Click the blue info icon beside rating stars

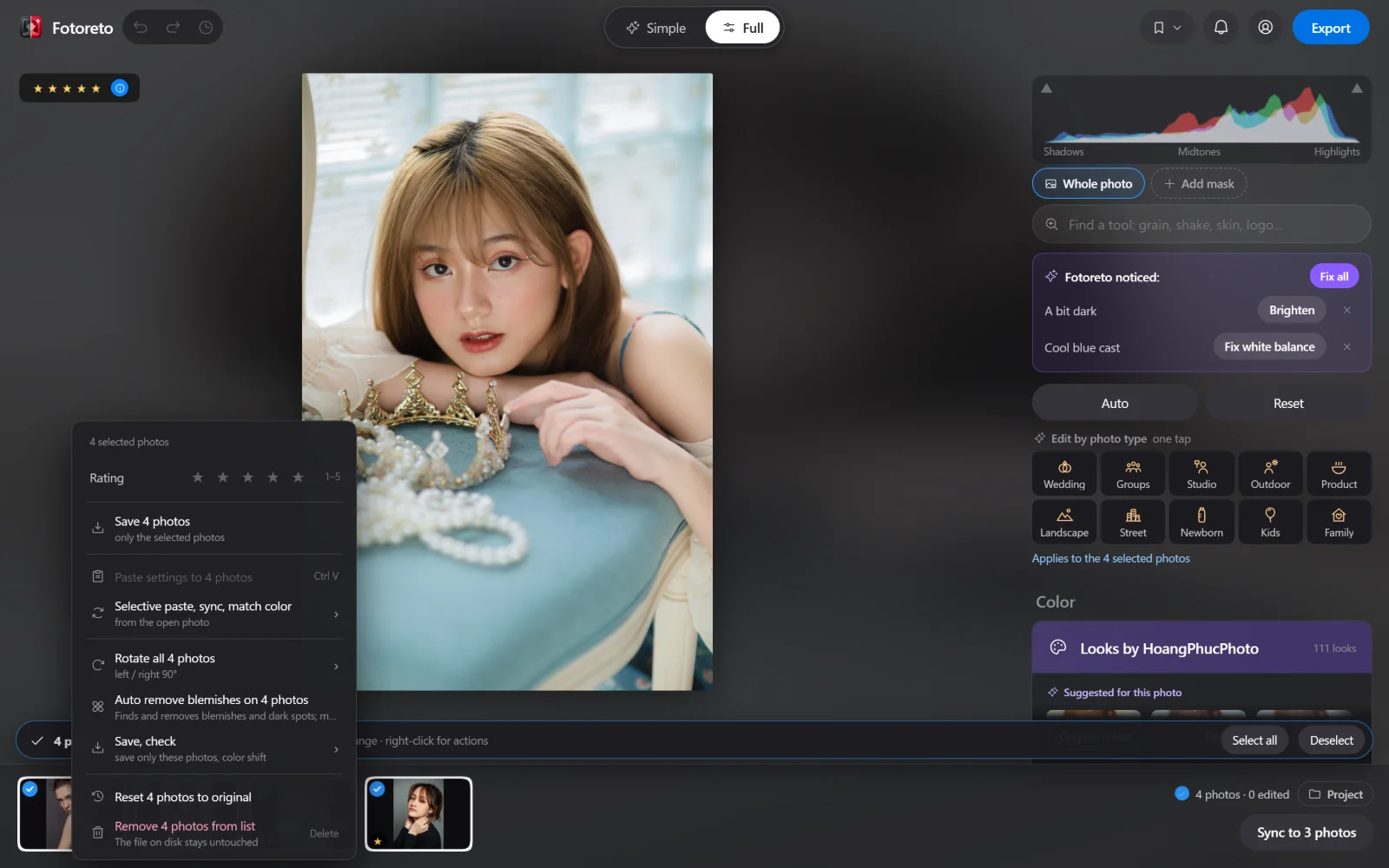(x=120, y=88)
